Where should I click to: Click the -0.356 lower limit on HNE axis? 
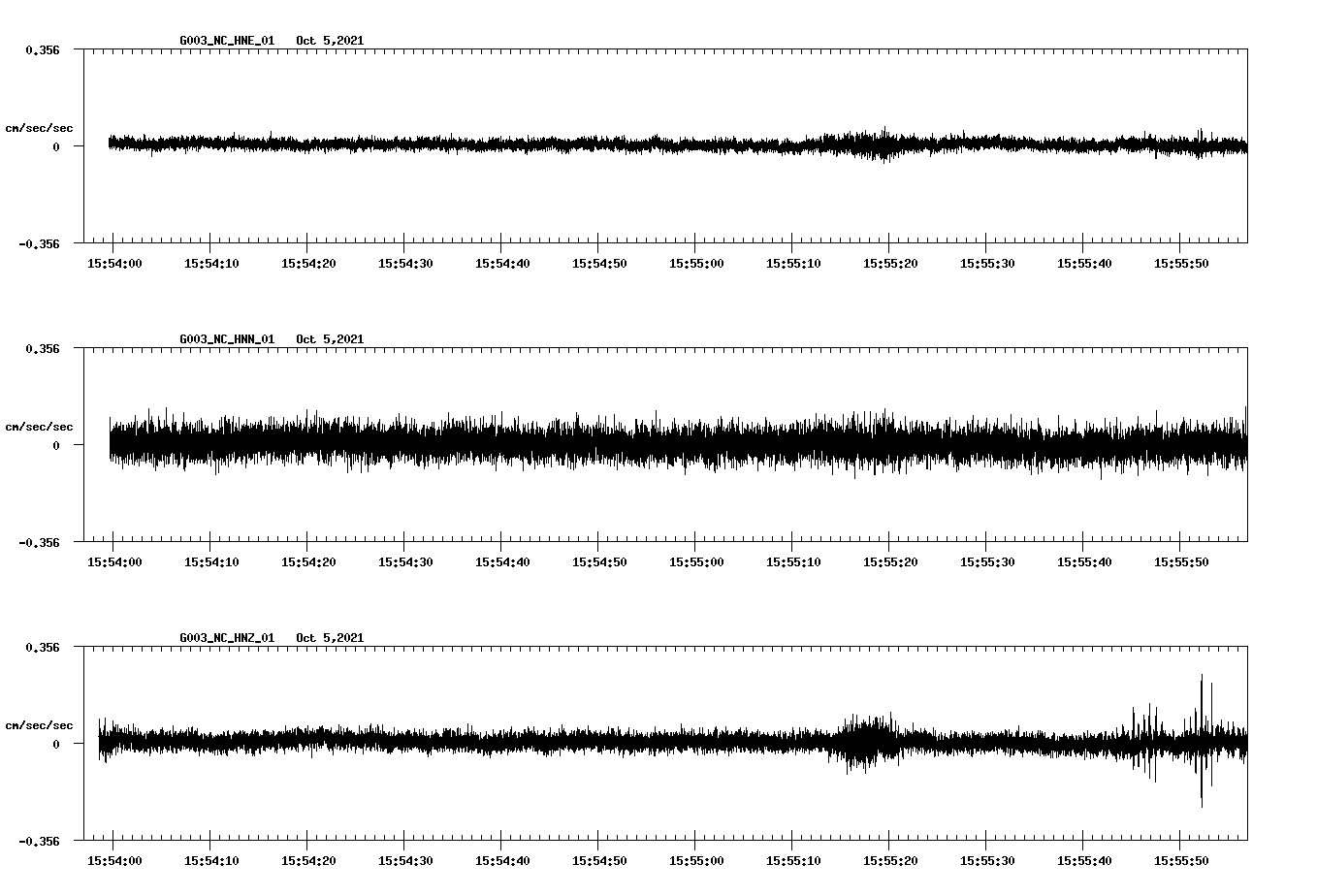(x=39, y=243)
